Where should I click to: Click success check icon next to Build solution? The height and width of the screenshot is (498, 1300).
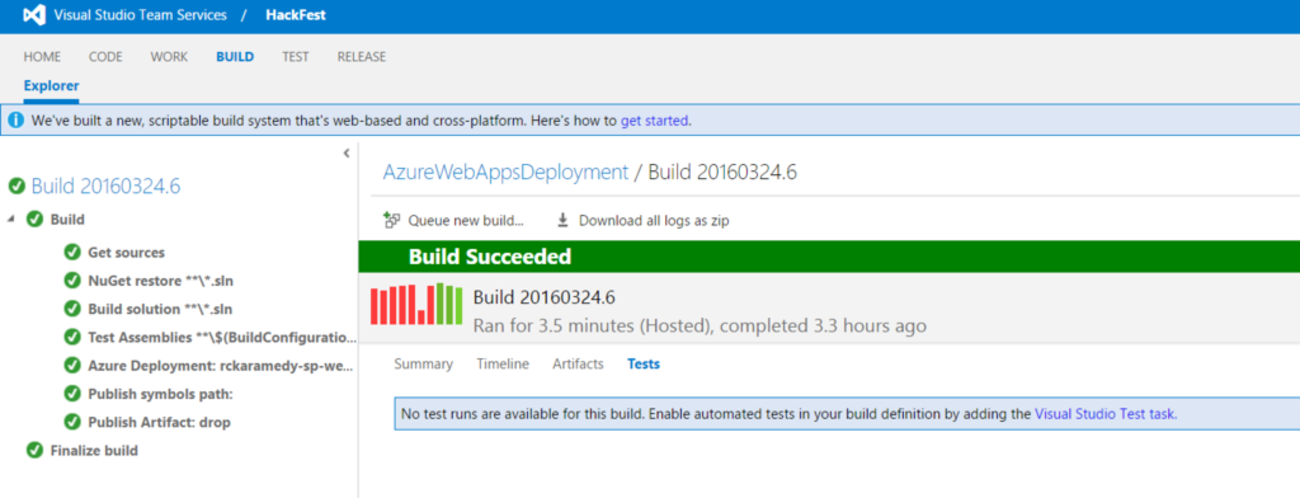(72, 309)
